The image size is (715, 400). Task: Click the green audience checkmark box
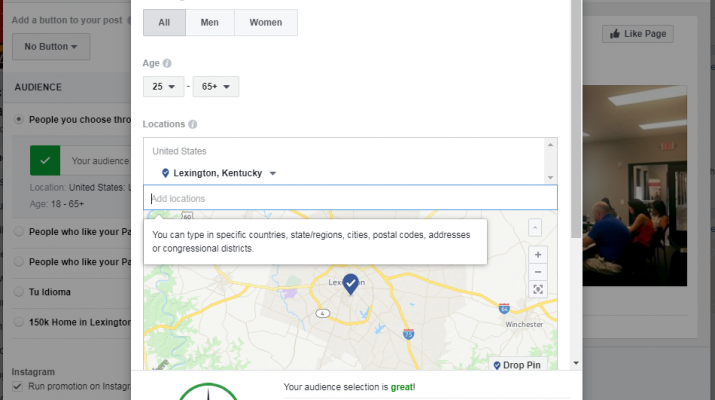(45, 161)
